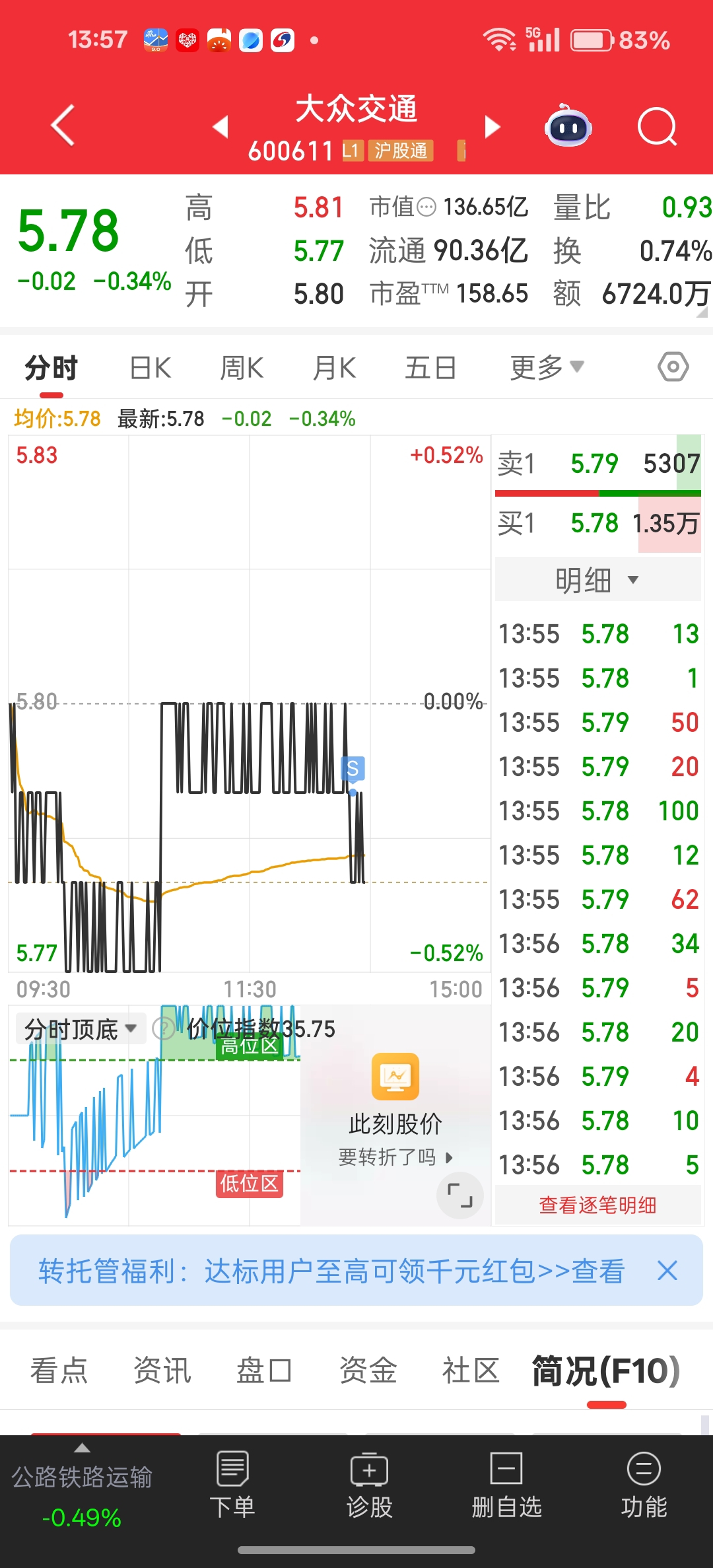The width and height of the screenshot is (713, 1568).
Task: Tap the 沪股通 badge
Action: (x=401, y=151)
